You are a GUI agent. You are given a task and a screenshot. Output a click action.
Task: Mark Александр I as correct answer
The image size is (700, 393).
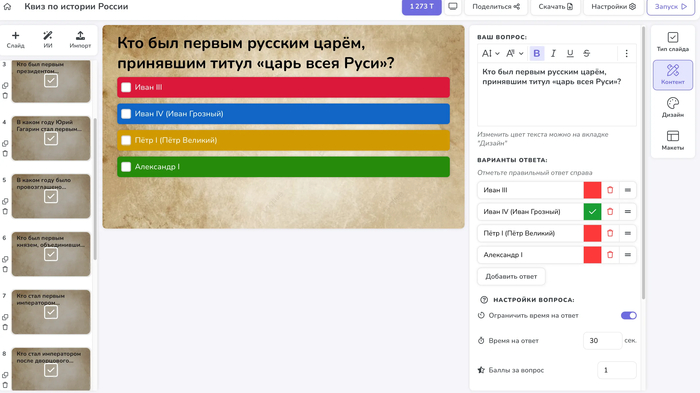(x=592, y=255)
